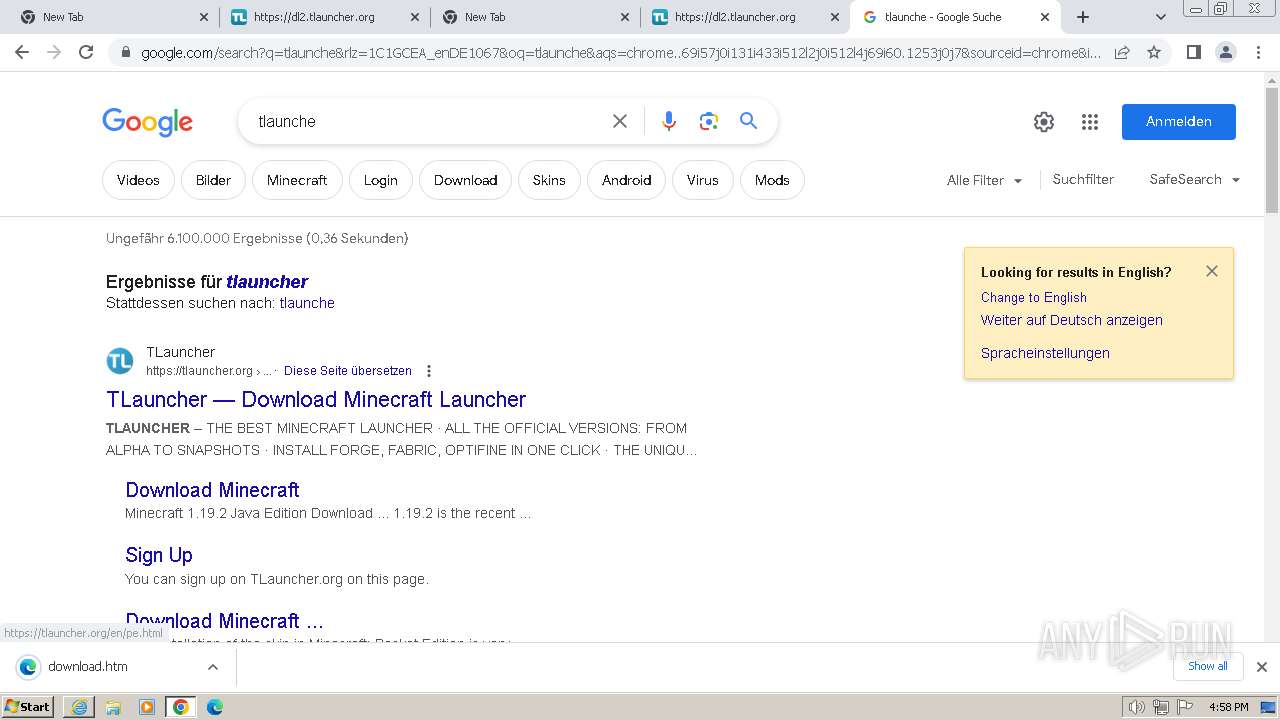Click the tlauncher corrected spelling link

tap(267, 281)
